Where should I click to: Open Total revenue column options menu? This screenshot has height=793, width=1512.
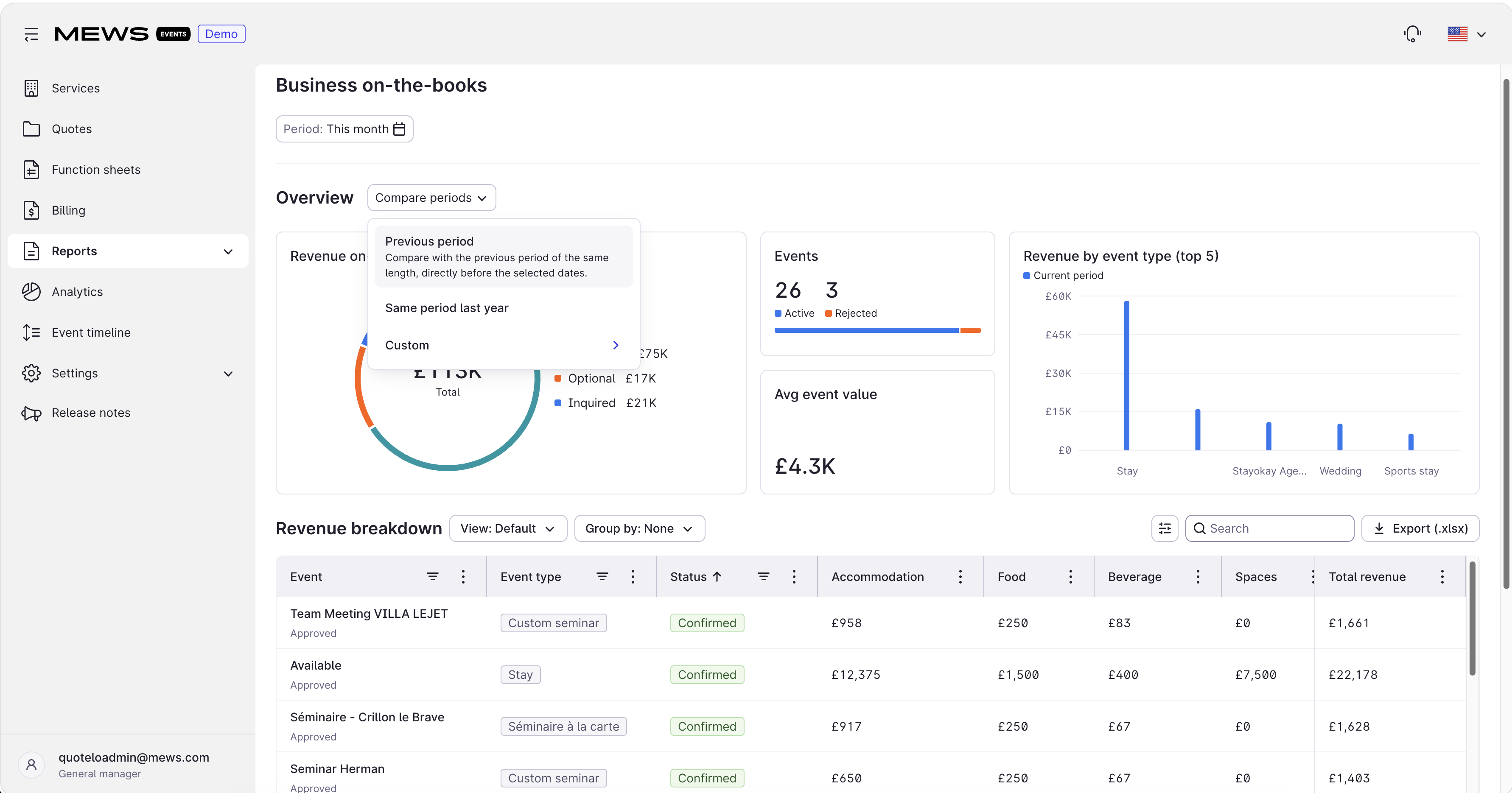[1442, 577]
